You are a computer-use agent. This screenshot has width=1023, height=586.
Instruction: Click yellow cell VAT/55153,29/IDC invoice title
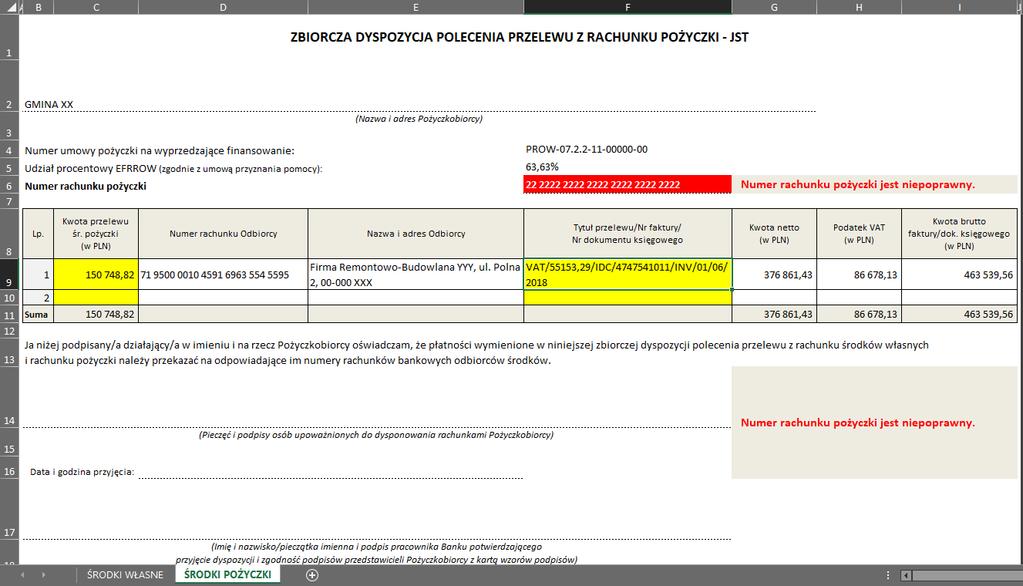628,274
